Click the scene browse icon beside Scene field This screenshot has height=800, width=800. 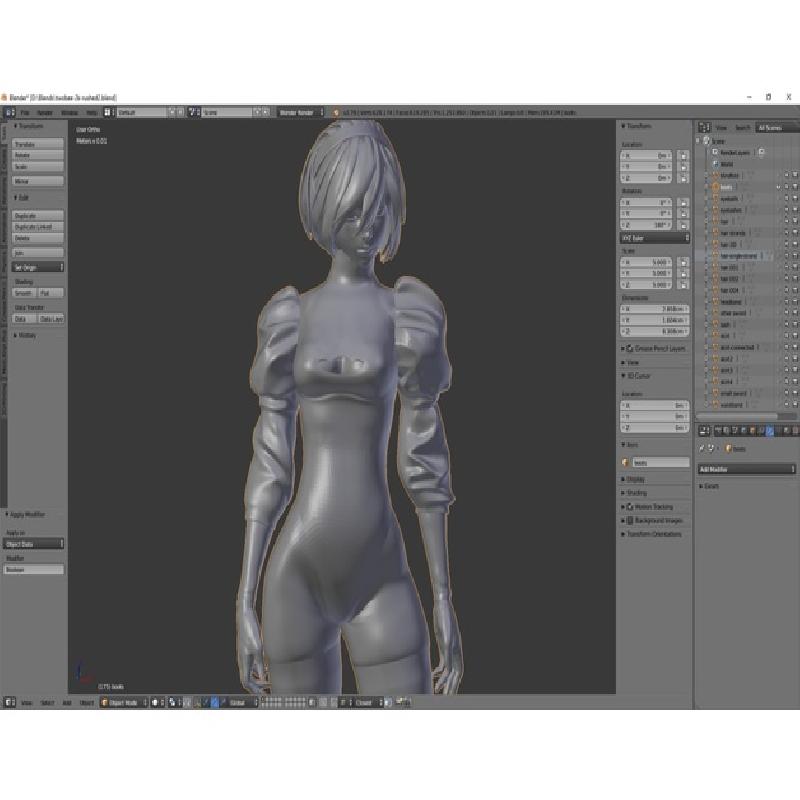click(194, 112)
